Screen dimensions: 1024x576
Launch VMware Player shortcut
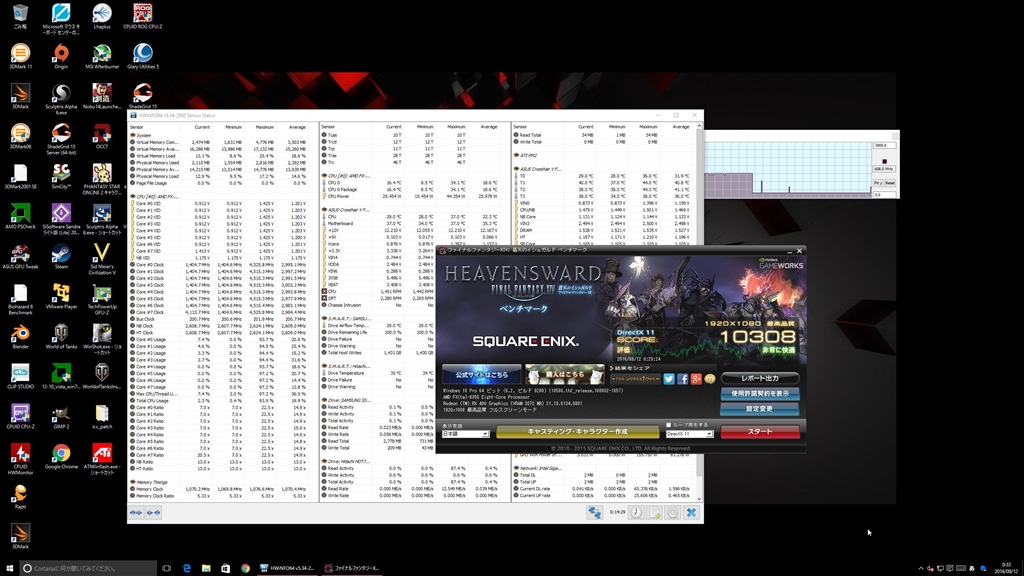[61, 296]
